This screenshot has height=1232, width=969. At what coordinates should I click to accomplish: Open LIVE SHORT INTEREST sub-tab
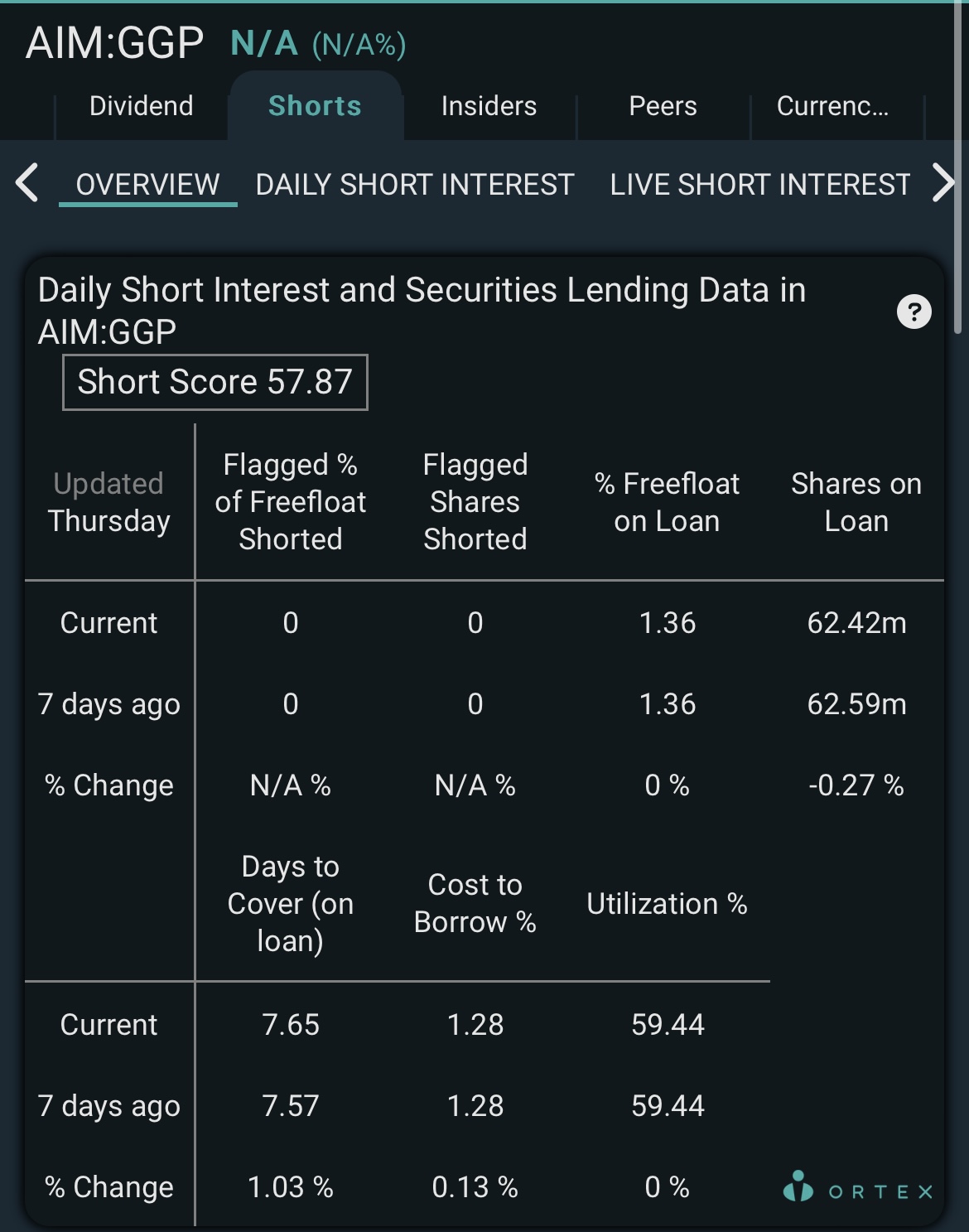(x=760, y=185)
